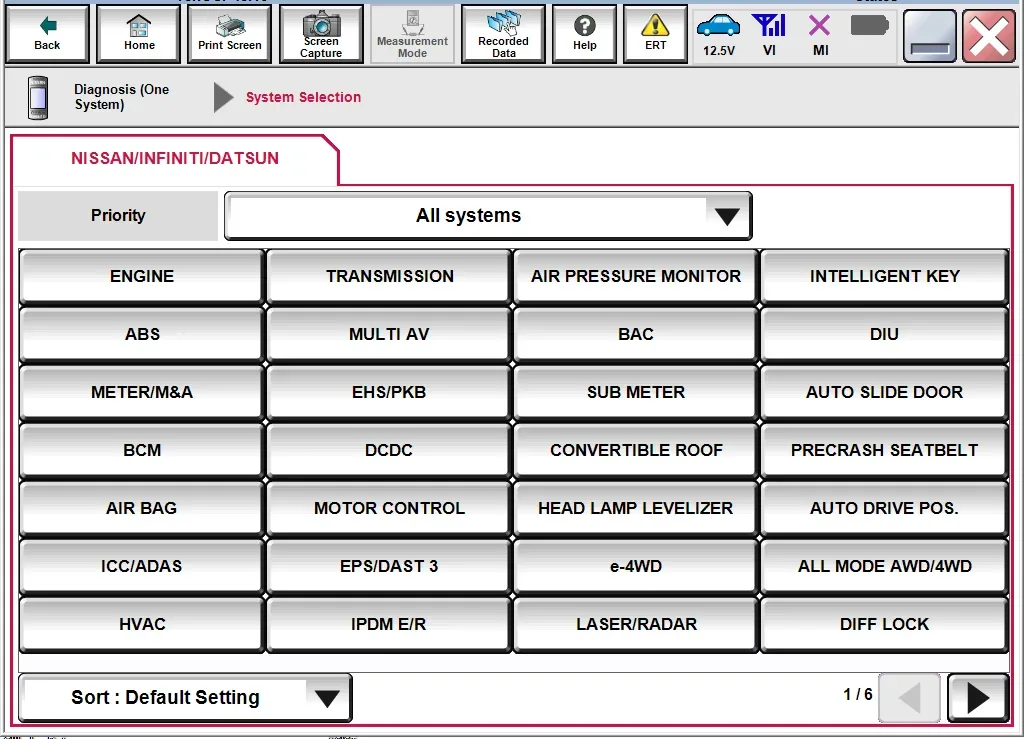This screenshot has height=739, width=1025.
Task: Select the BAC system
Action: 636,334
